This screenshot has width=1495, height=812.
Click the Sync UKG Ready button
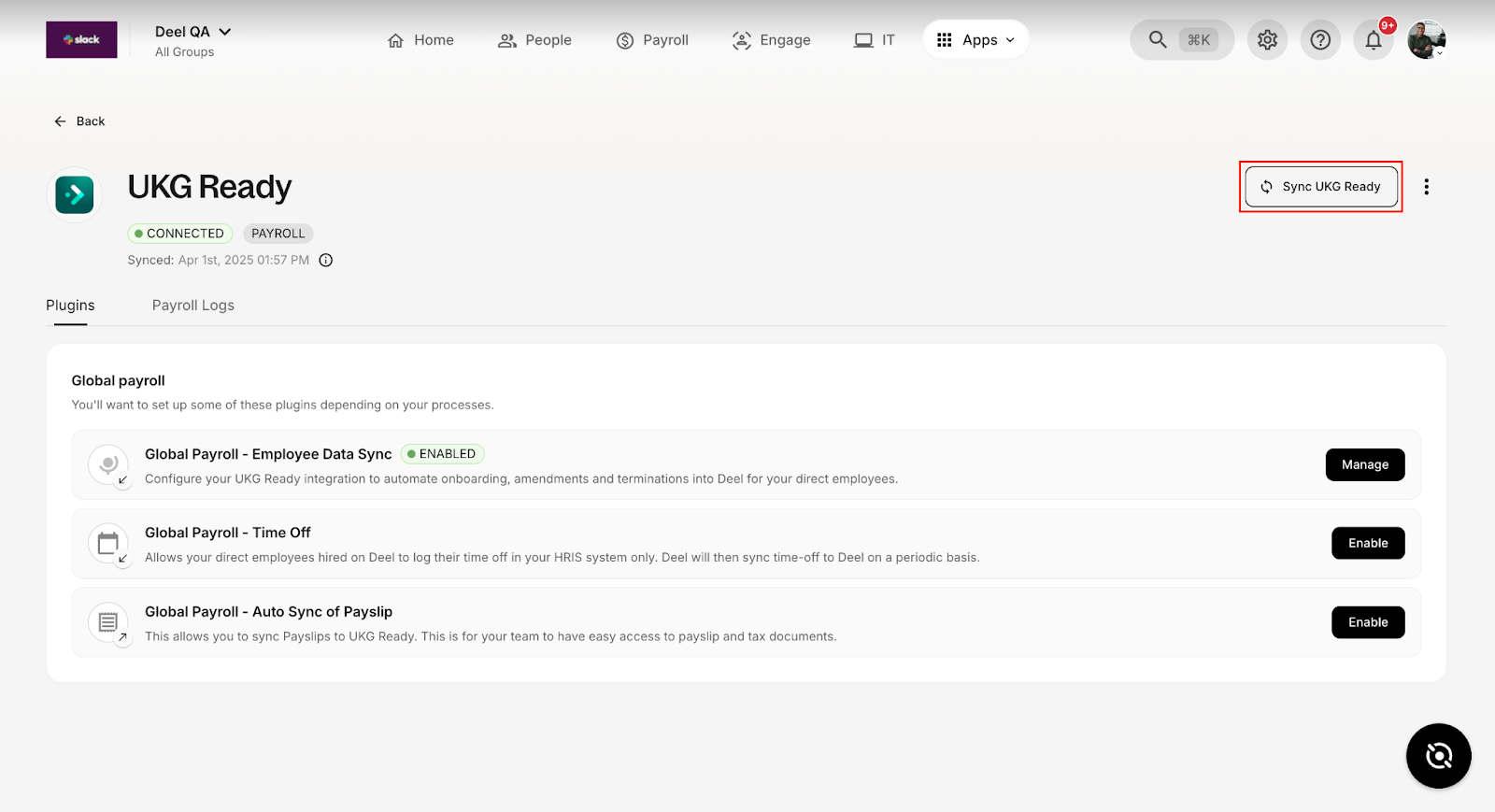(x=1321, y=187)
